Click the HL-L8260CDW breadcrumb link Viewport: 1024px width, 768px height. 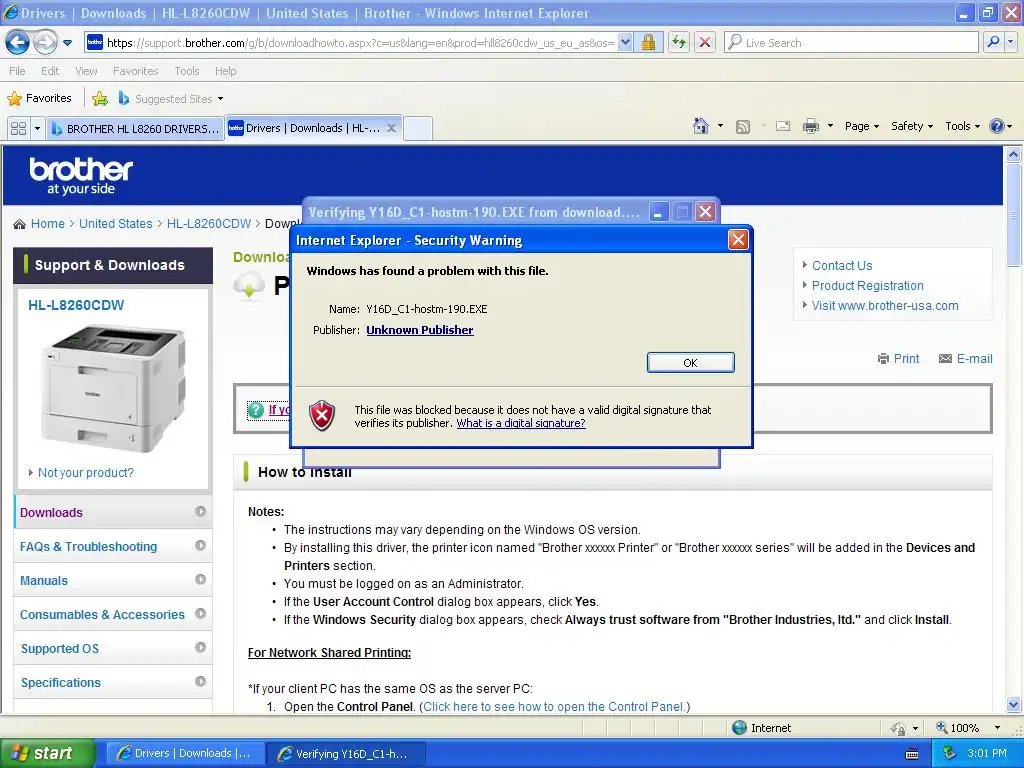tap(209, 223)
